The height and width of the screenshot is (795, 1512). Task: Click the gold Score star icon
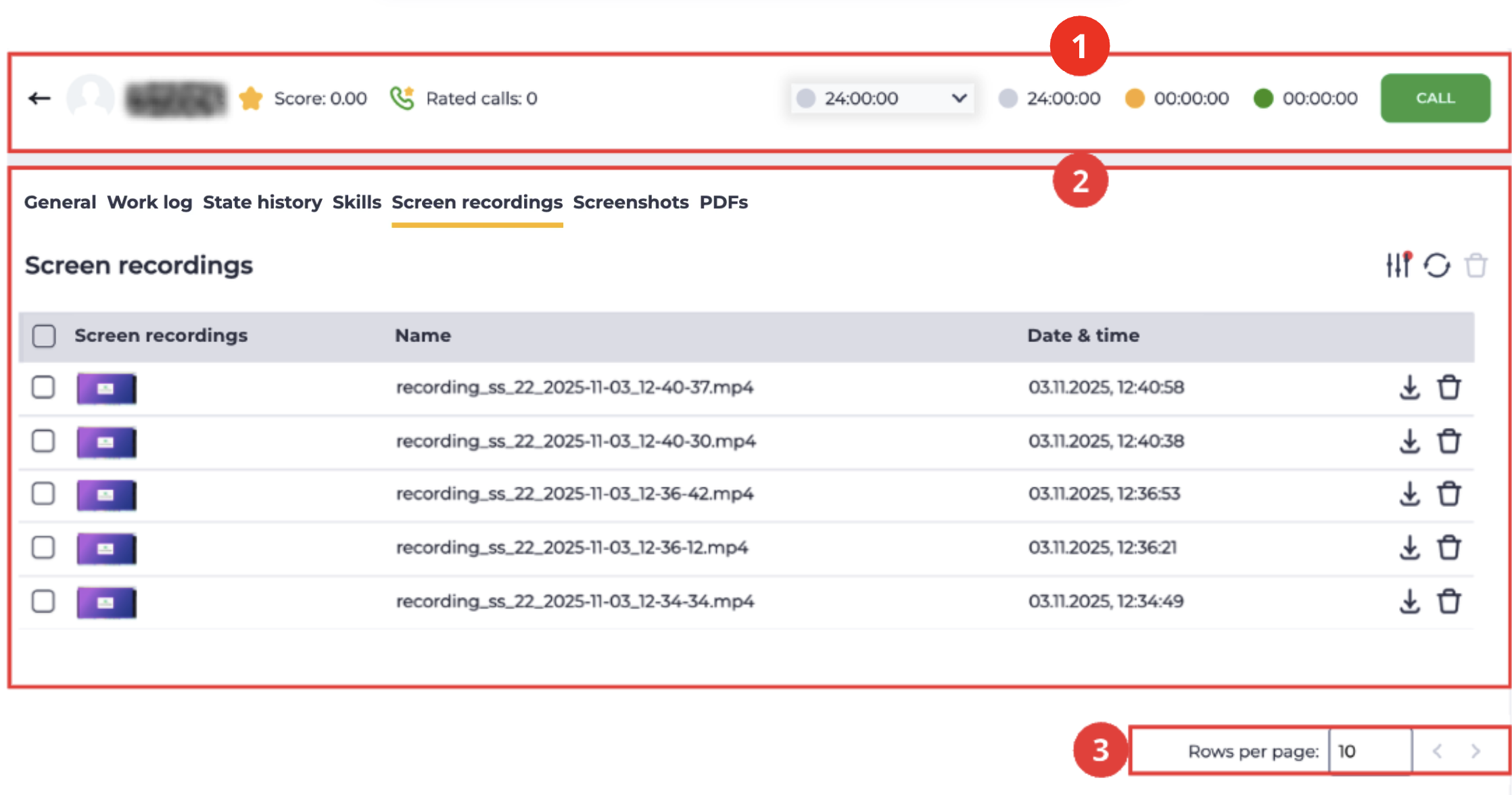(x=251, y=98)
